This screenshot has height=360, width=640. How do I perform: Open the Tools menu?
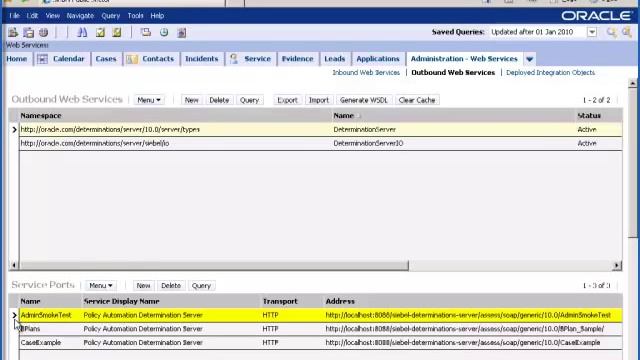click(135, 16)
